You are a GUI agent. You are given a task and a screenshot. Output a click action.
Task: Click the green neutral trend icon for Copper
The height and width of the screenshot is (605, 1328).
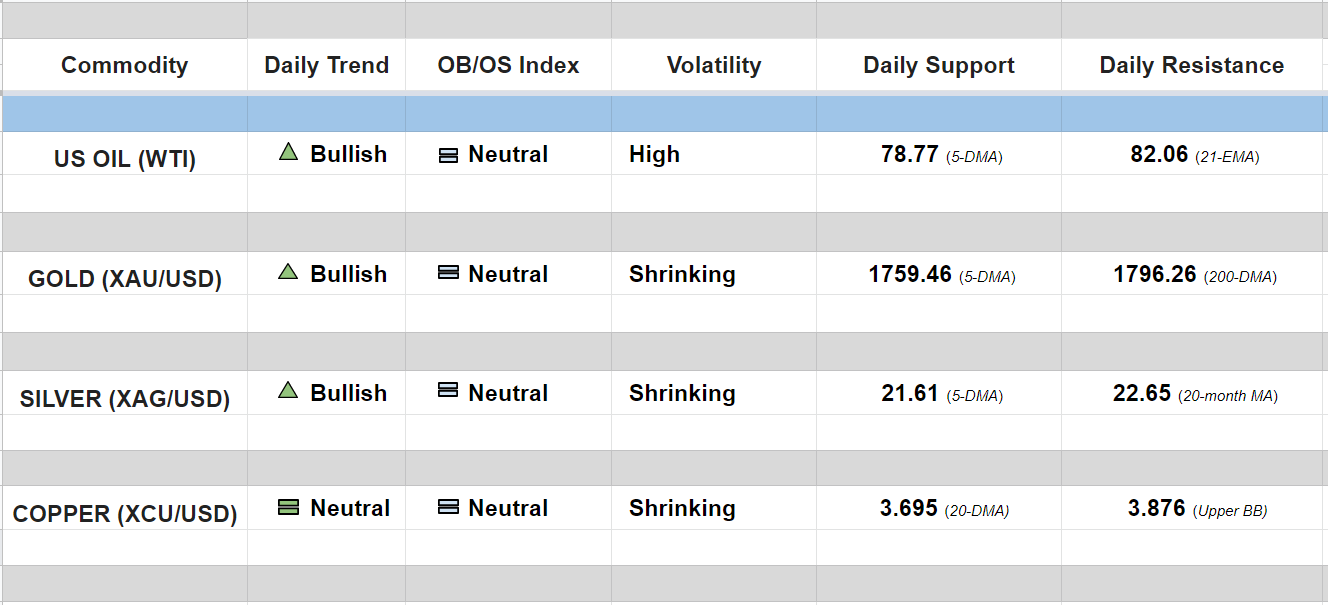288,508
